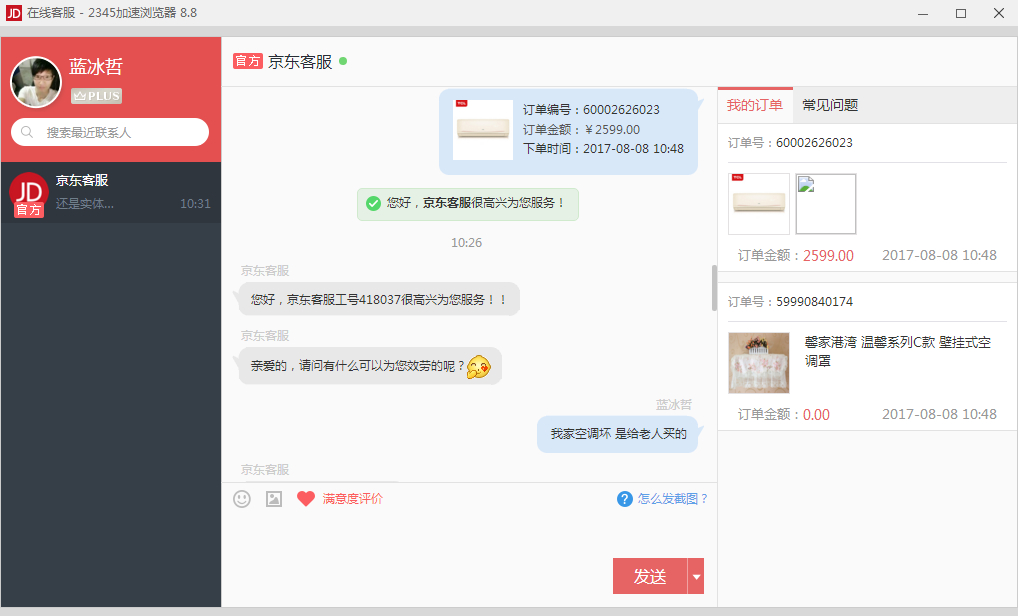Viewport: 1018px width, 616px height.
Task: Click the 官方 badge in chat header
Action: tap(247, 61)
